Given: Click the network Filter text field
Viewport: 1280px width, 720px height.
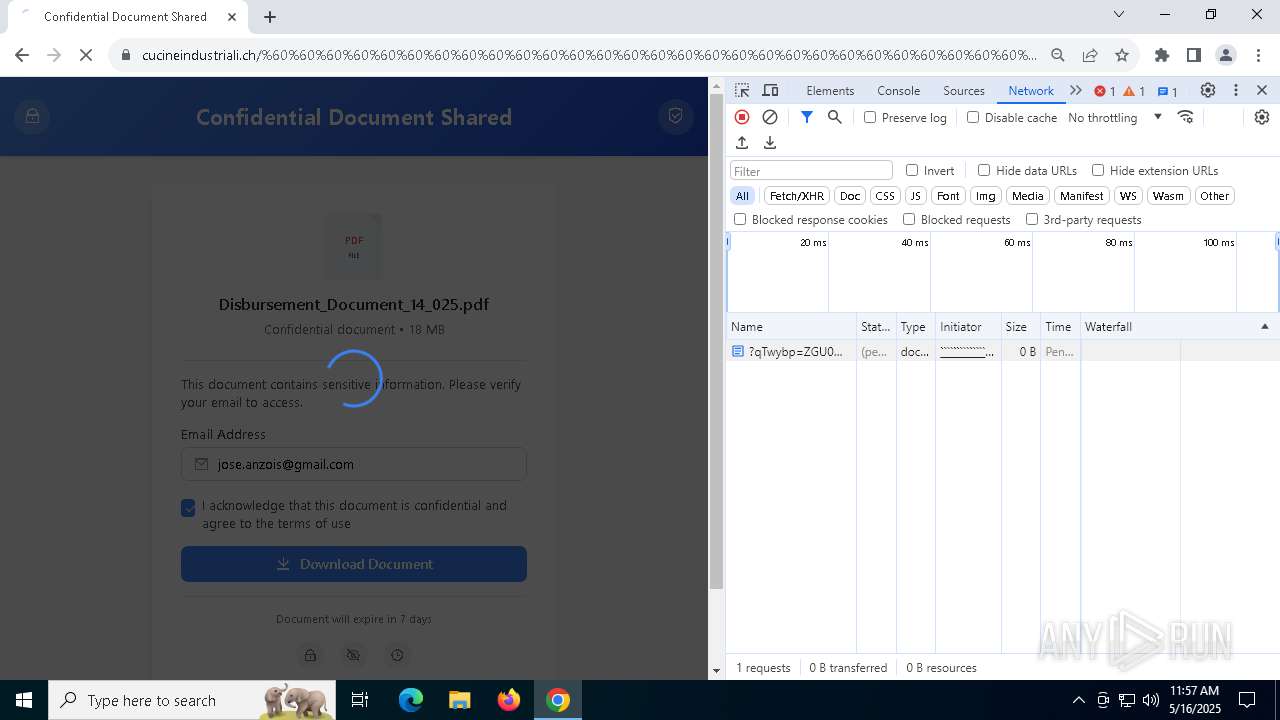Looking at the screenshot, I should 811,171.
